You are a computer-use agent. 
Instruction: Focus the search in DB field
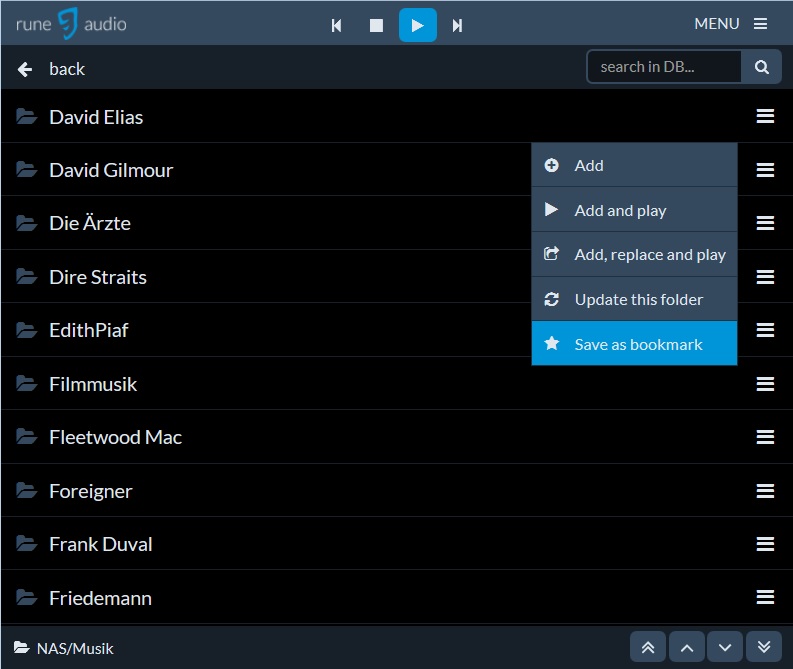tap(664, 66)
